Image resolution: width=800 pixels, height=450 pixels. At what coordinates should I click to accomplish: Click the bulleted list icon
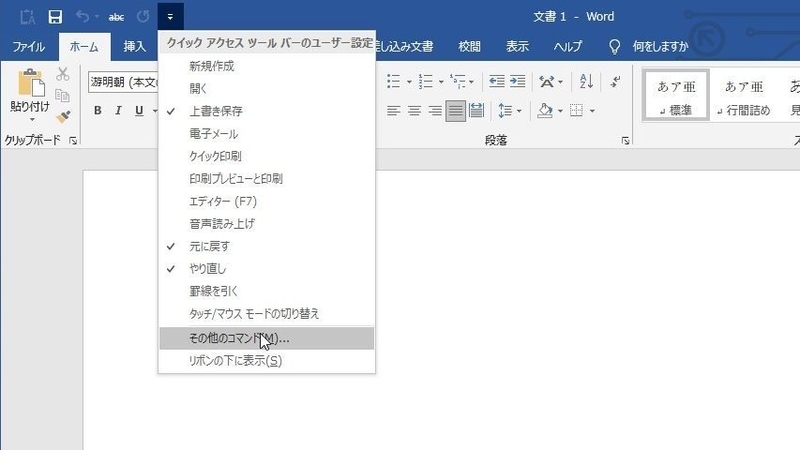[393, 81]
